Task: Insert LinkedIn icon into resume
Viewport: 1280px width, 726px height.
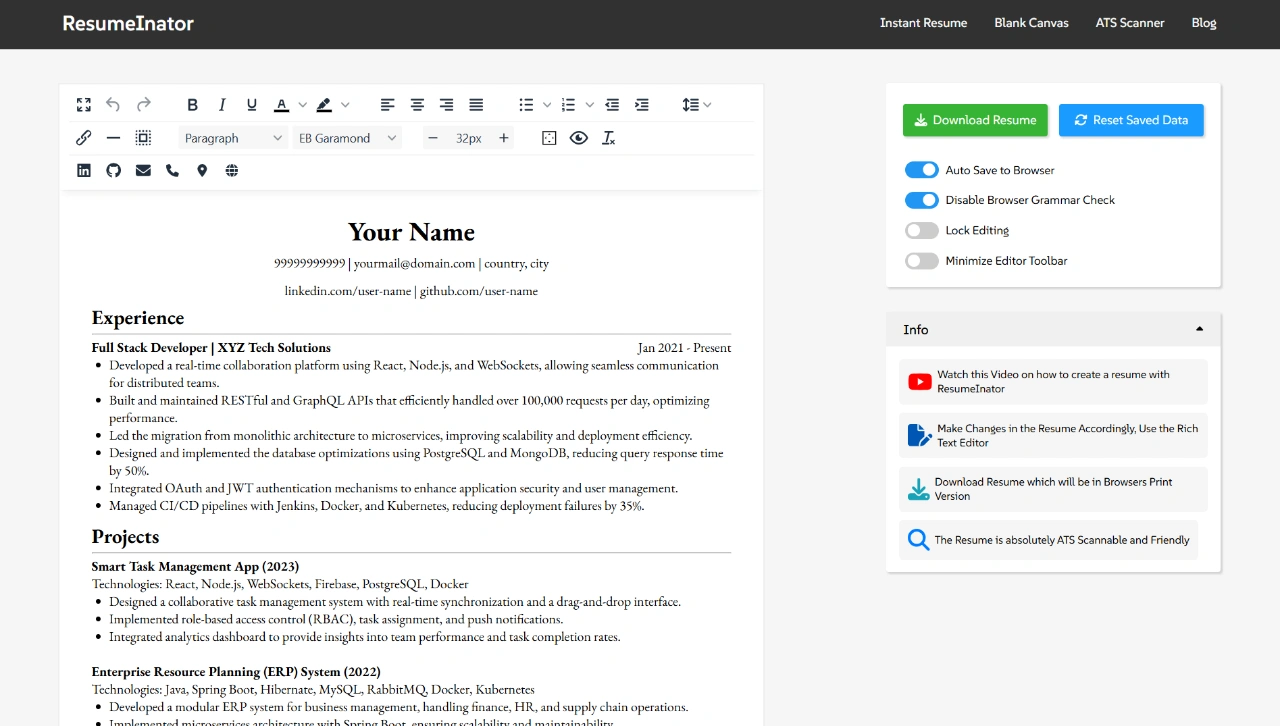Action: point(84,171)
